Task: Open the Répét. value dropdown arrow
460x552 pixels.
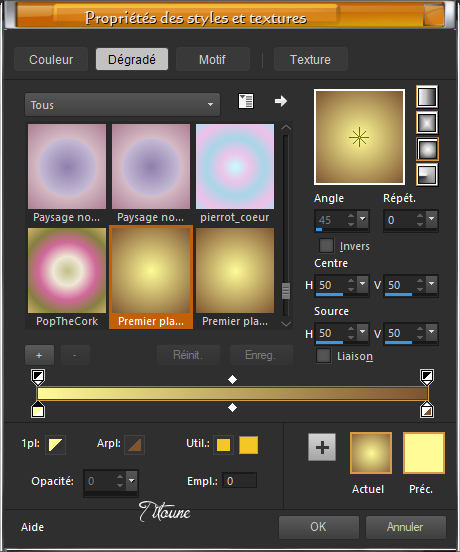Action: coord(431,219)
